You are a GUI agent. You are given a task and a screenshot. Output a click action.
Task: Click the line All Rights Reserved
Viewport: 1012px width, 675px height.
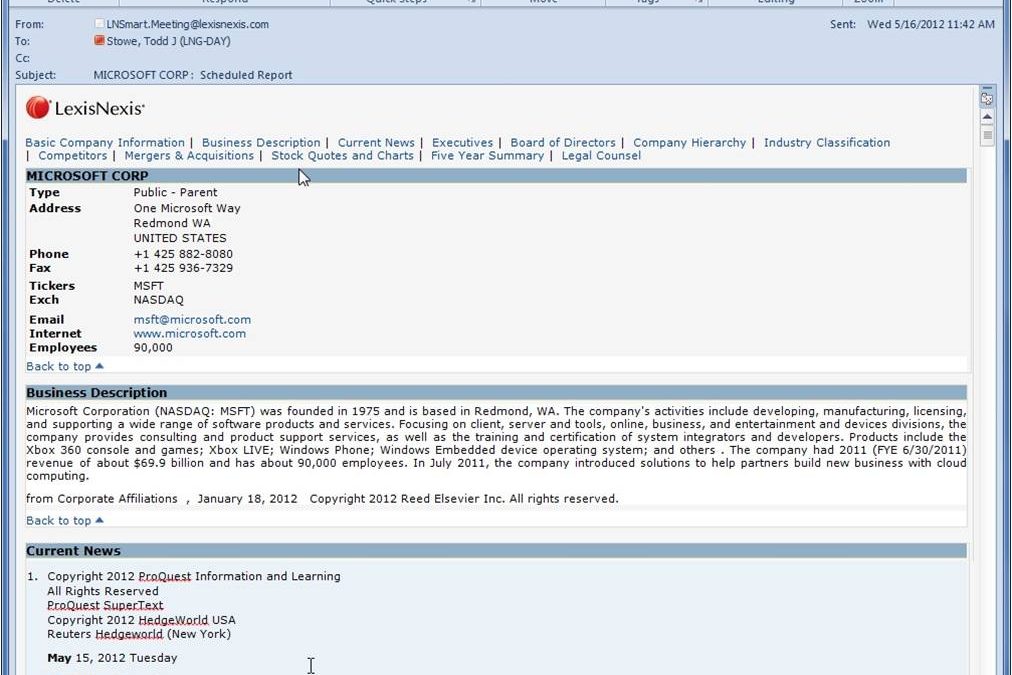pyautogui.click(x=103, y=591)
